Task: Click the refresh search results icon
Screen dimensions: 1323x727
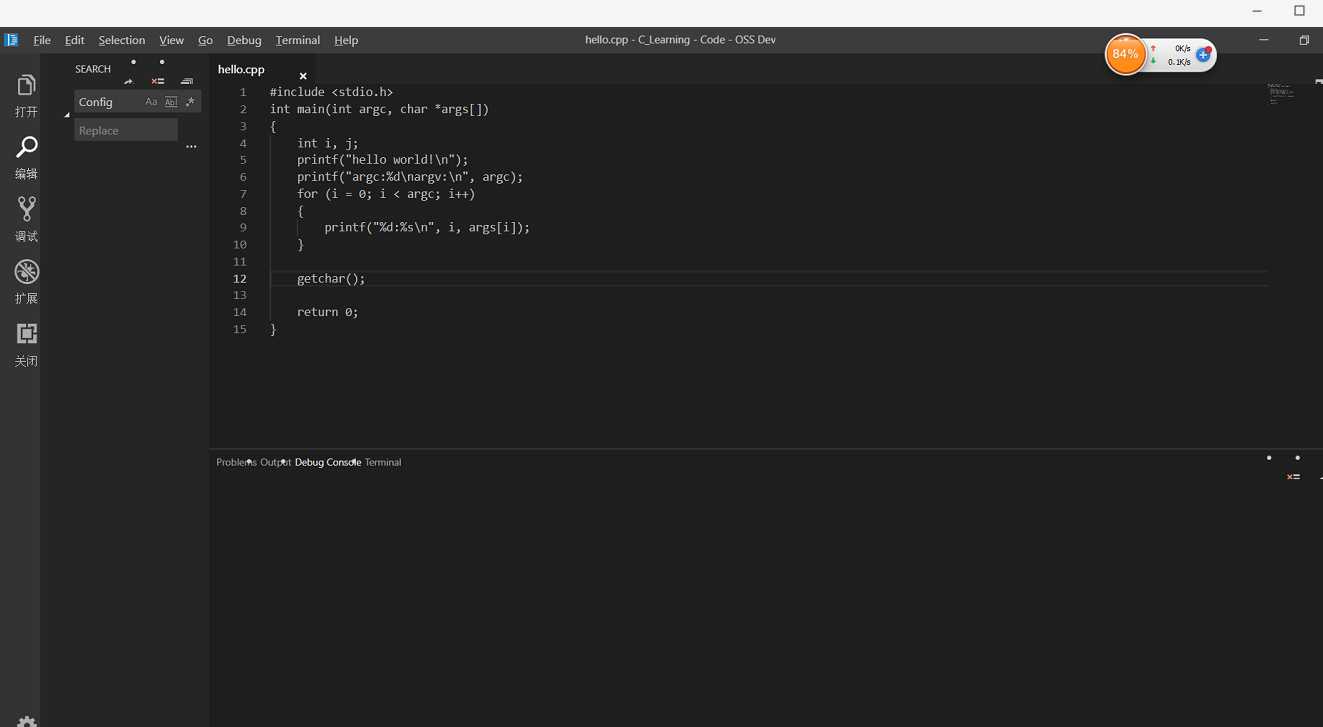Action: [129, 81]
